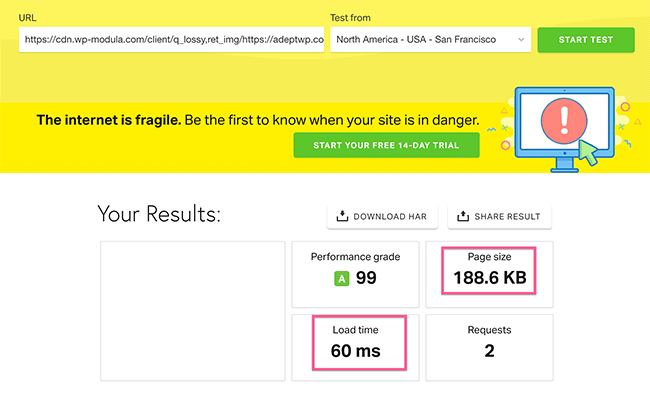
Task: Select the Performance grade value 99
Action: [x=366, y=278]
